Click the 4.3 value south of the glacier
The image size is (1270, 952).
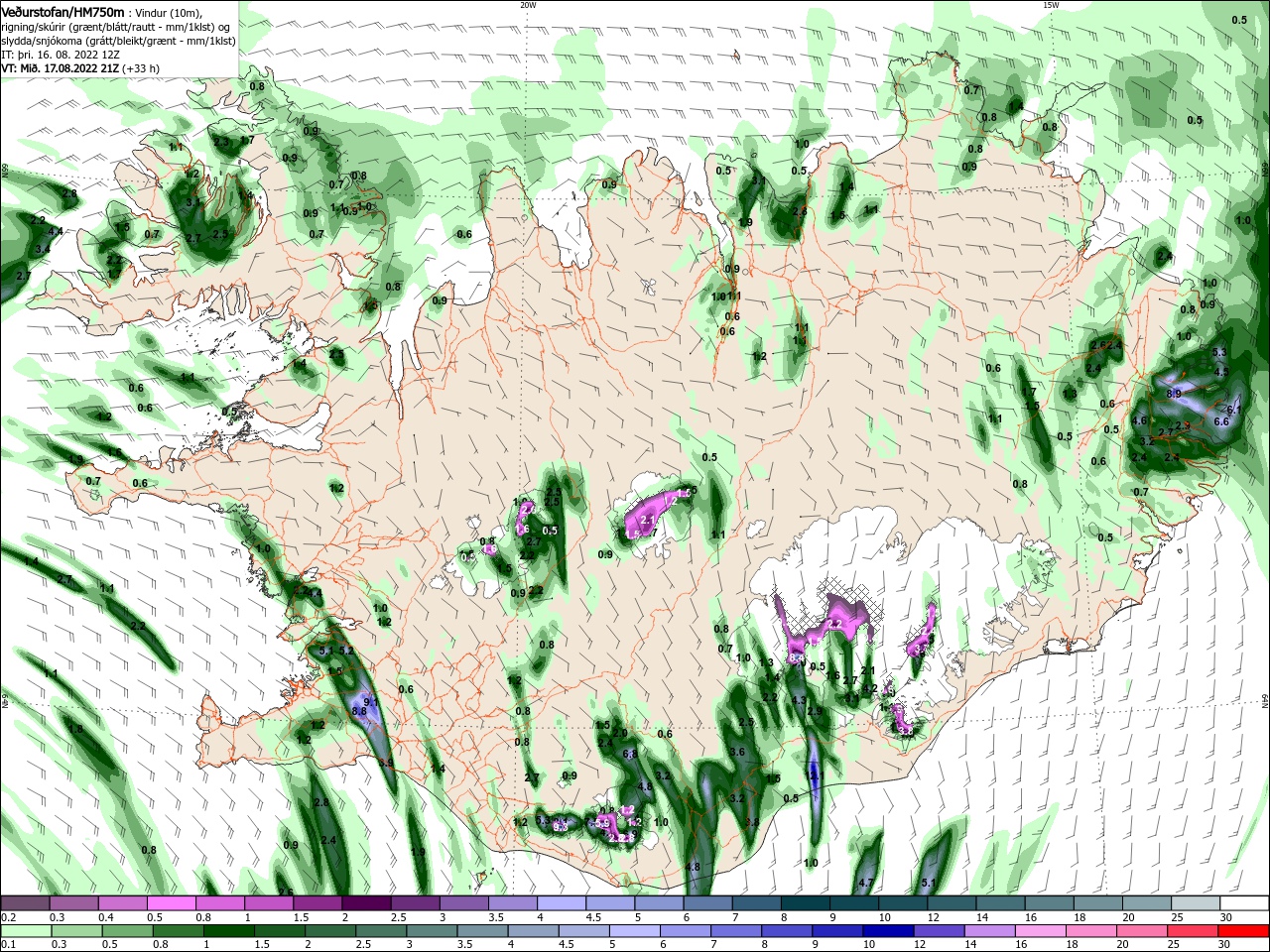click(x=800, y=701)
